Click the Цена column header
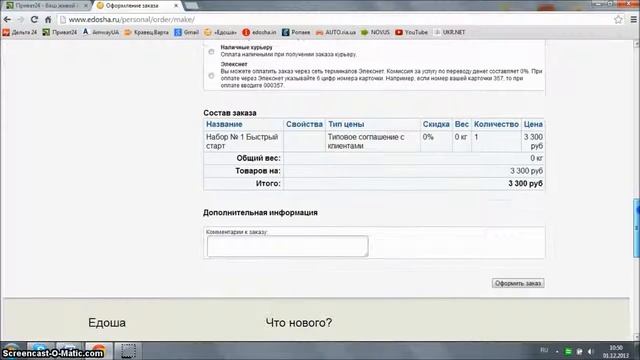Image resolution: width=640 pixels, height=360 pixels. [533, 124]
